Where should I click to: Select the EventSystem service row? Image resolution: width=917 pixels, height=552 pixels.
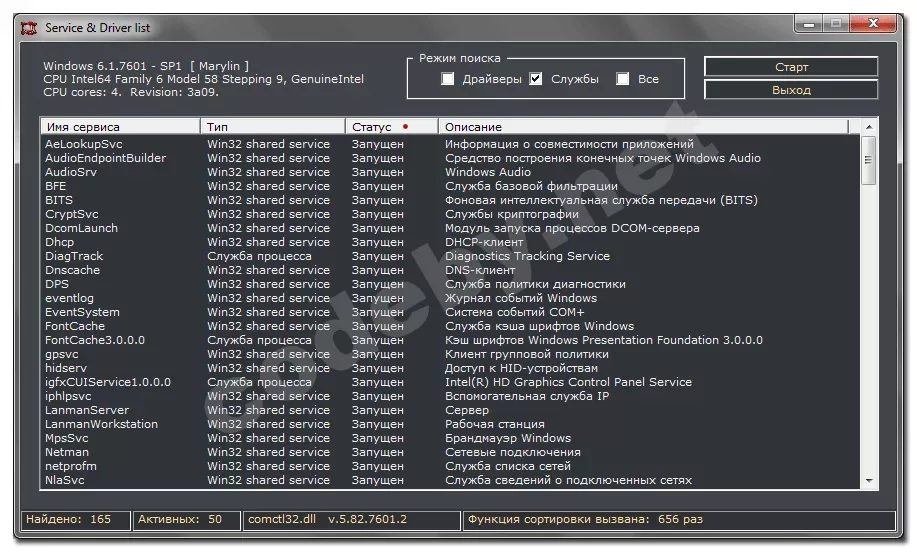(x=450, y=312)
